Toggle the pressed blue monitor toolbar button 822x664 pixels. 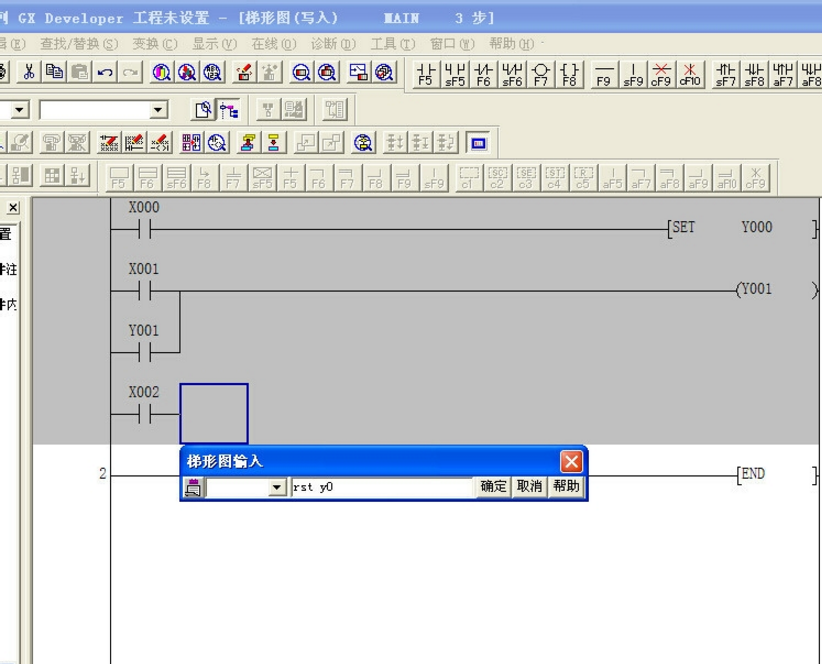tap(478, 143)
